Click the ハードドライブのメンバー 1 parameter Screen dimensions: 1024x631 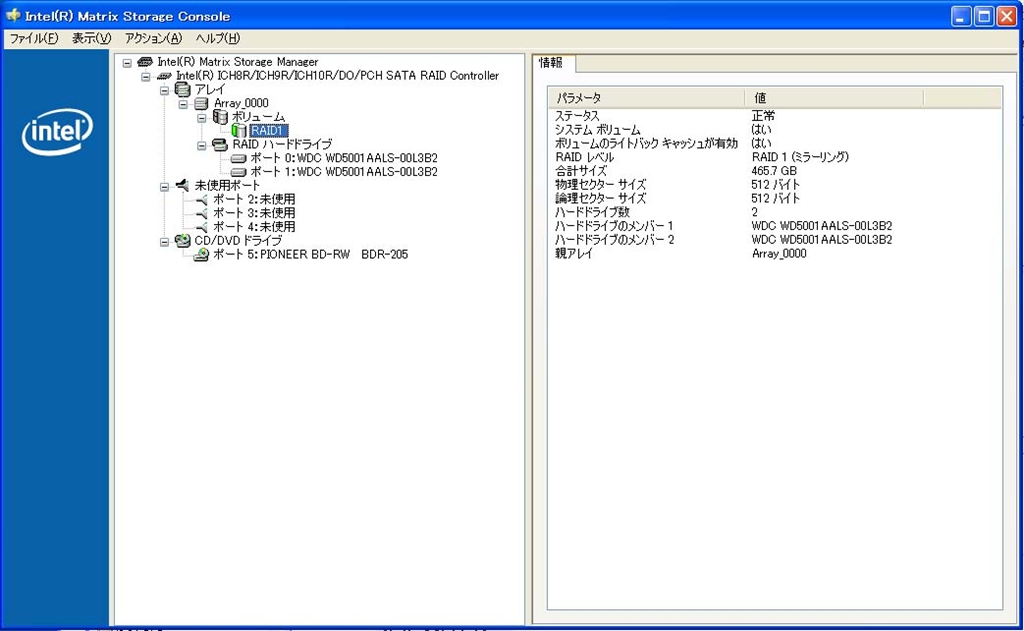(x=614, y=225)
